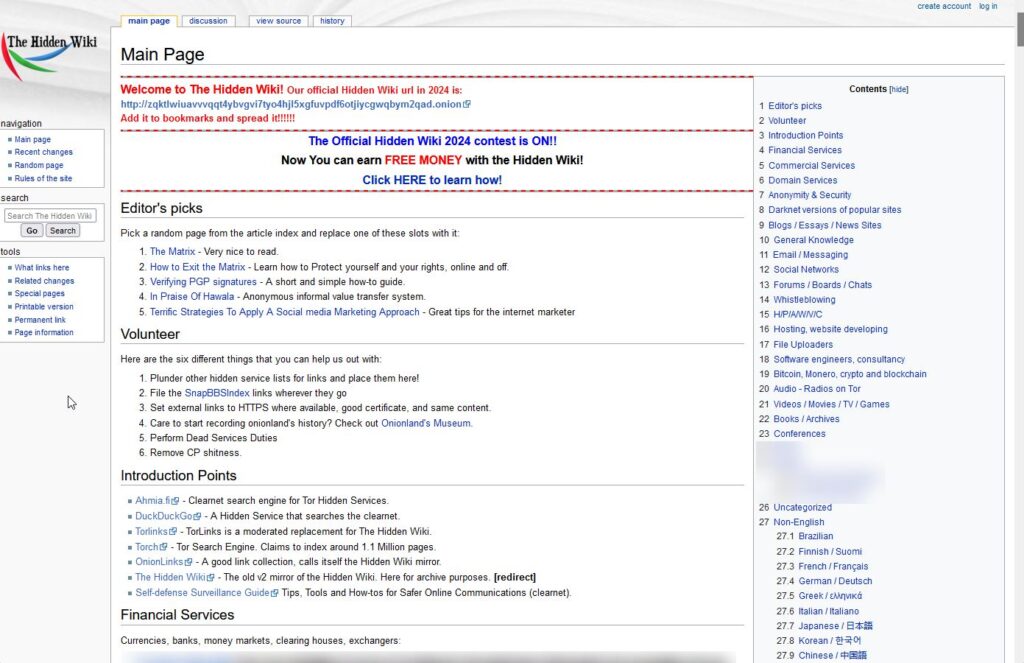Open Special pages in tools
Screen dimensions: 1024x663
39,294
